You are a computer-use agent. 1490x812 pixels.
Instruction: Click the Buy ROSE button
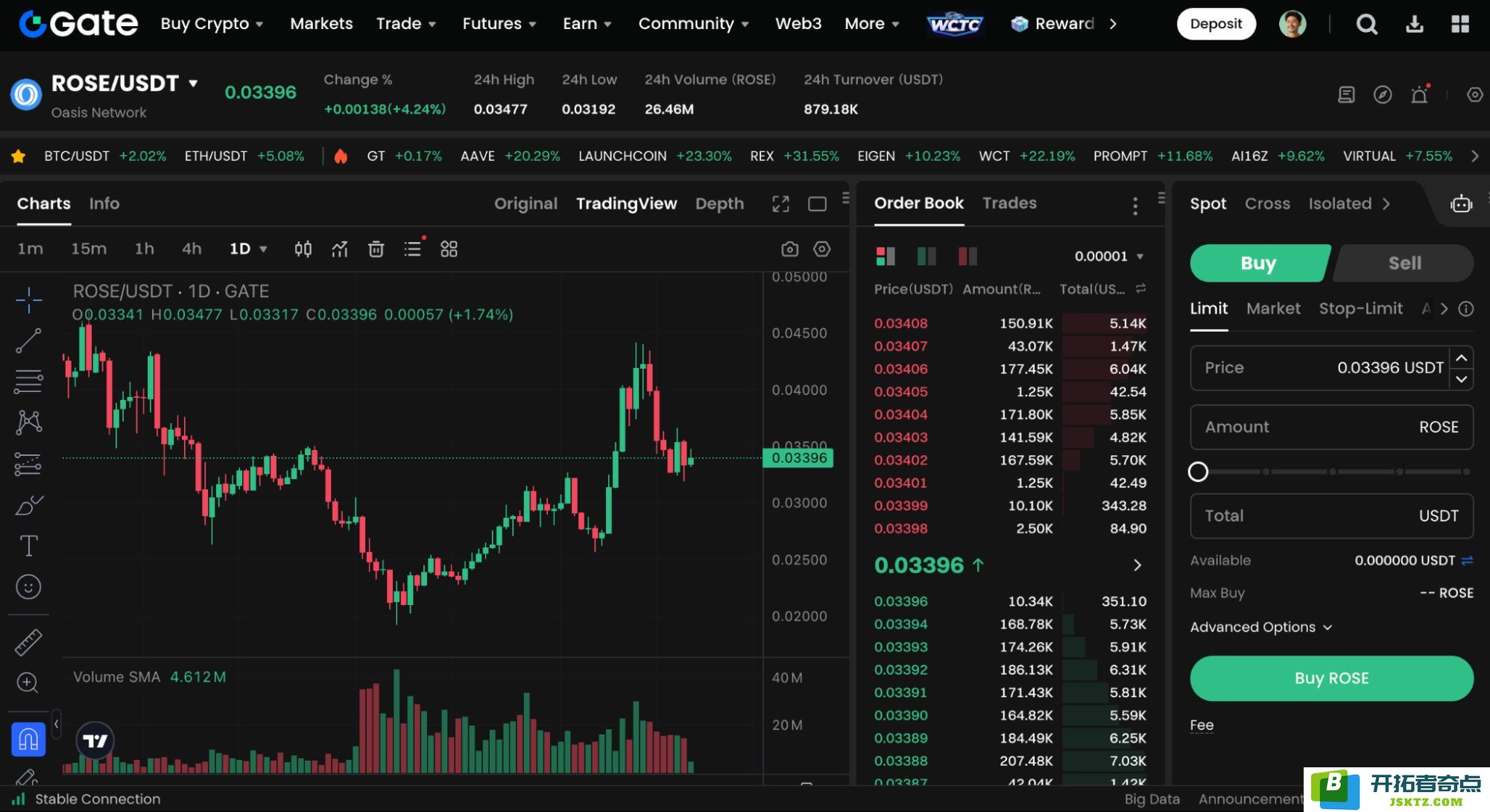pos(1331,678)
